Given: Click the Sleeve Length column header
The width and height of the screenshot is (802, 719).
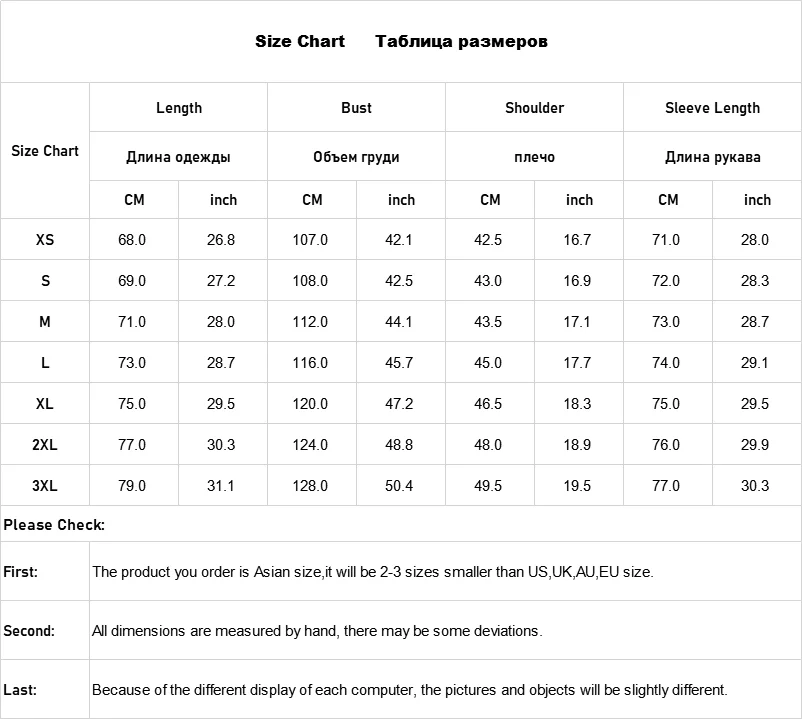Looking at the screenshot, I should click(712, 108).
